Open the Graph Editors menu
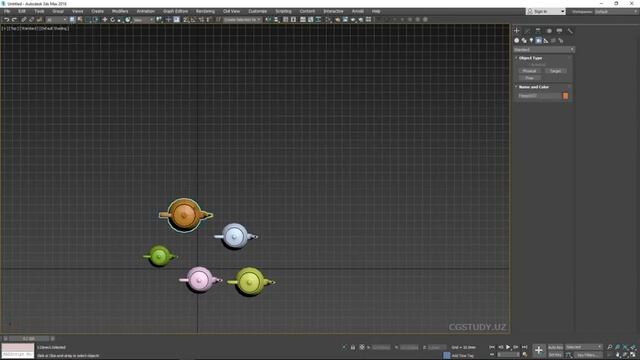 pos(176,11)
